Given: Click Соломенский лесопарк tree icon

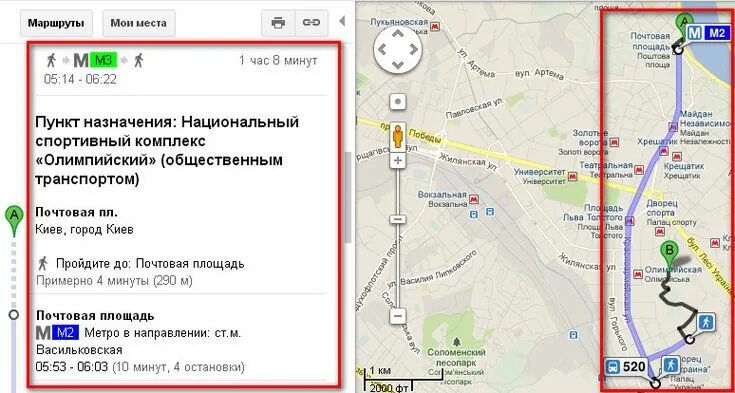Looking at the screenshot, I should click(456, 342).
